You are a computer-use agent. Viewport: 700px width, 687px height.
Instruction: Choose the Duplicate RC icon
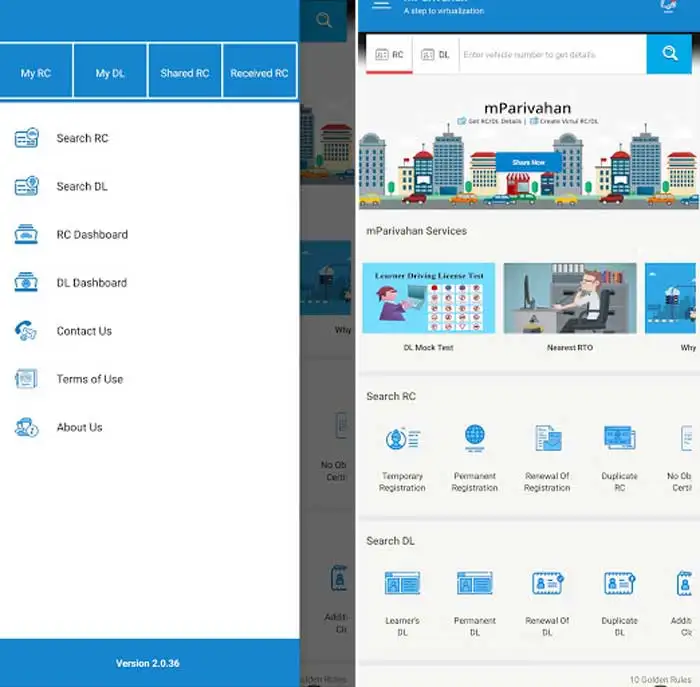coord(619,439)
